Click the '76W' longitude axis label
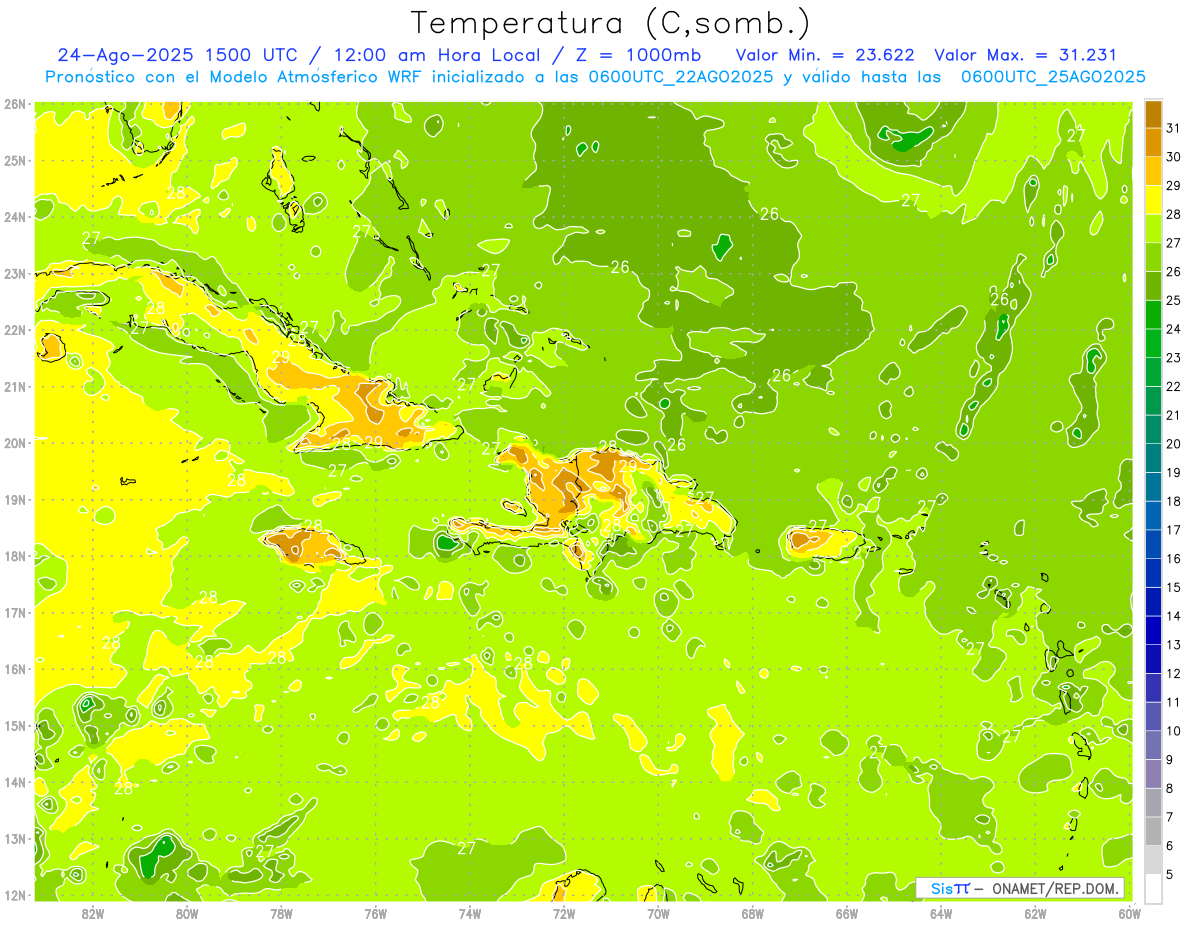 pyautogui.click(x=376, y=913)
